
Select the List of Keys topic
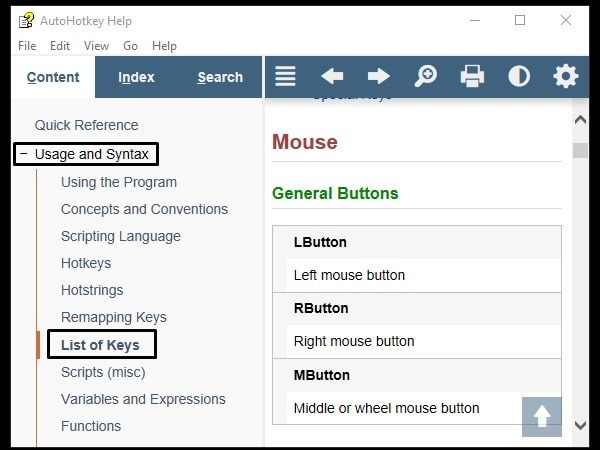tap(100, 345)
